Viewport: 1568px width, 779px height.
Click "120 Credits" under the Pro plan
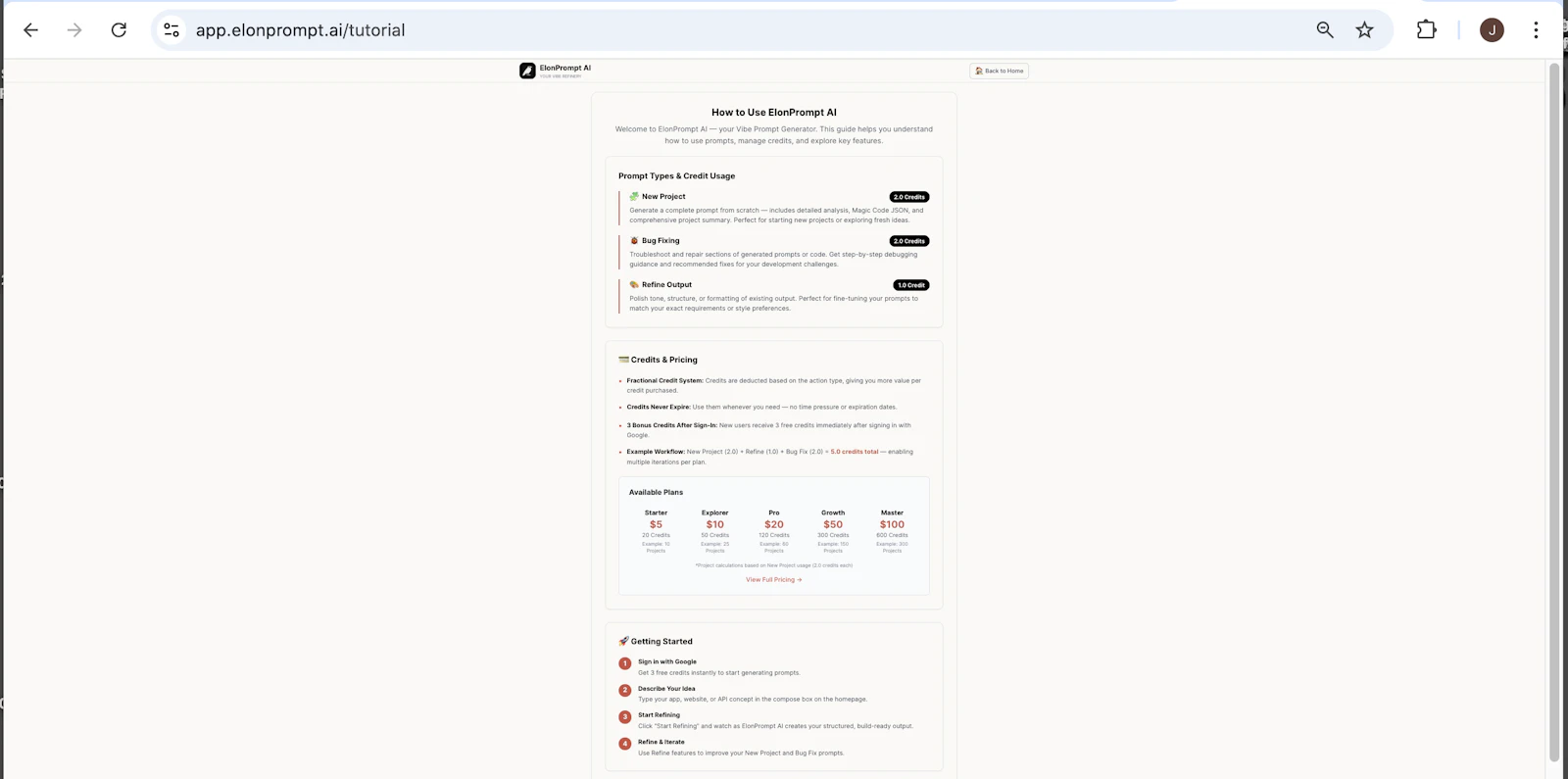pyautogui.click(x=774, y=535)
